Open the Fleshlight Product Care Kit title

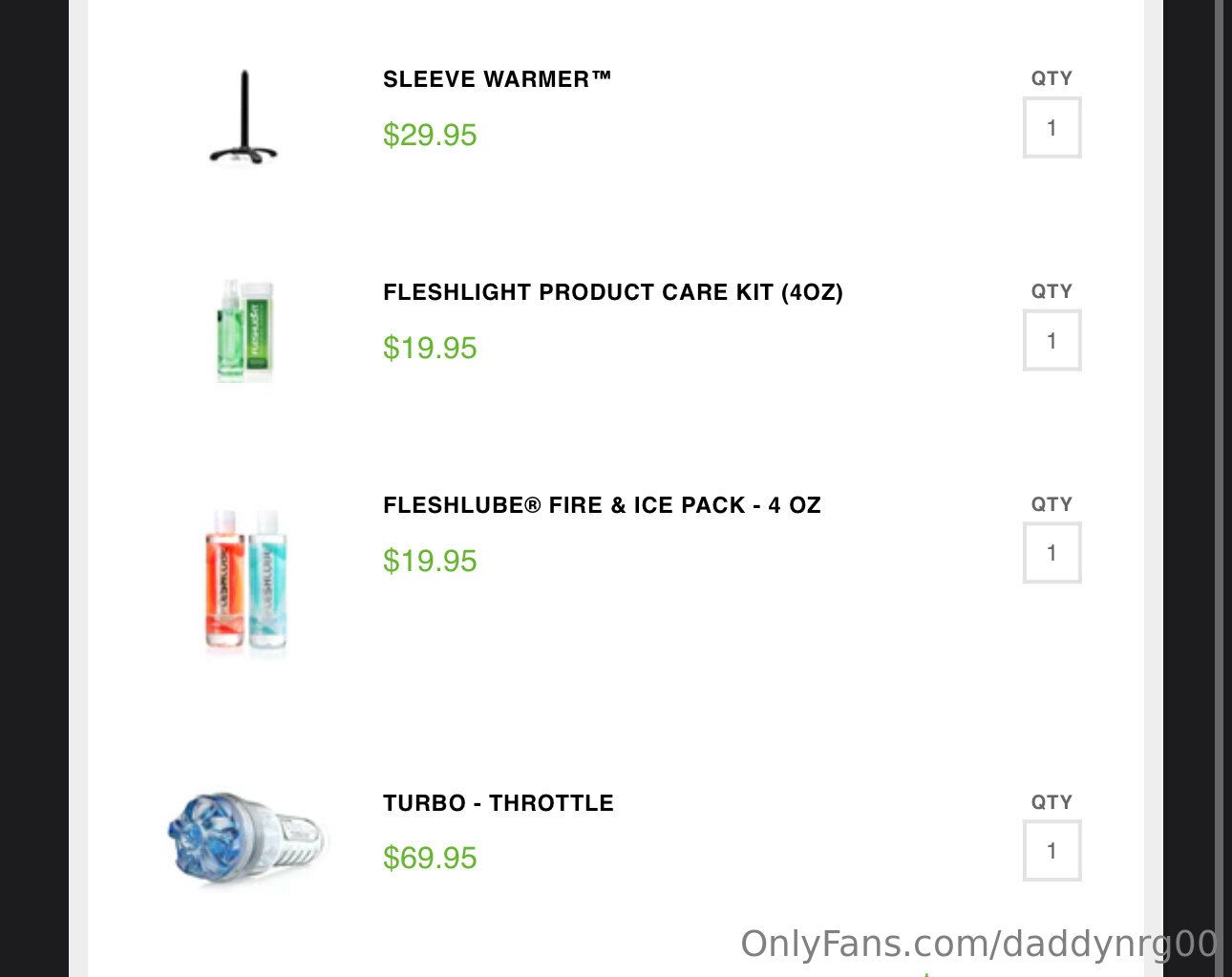612,292
